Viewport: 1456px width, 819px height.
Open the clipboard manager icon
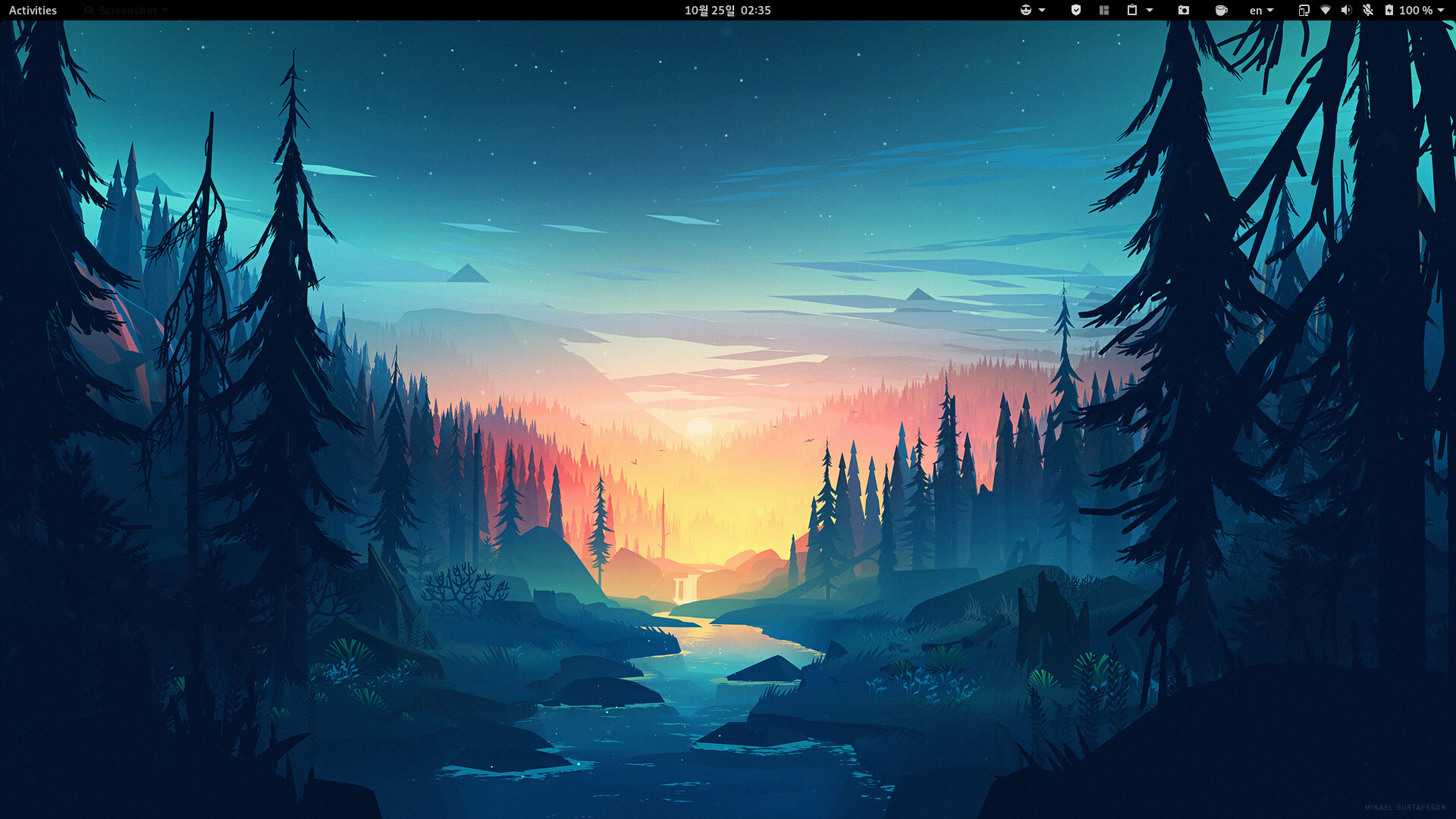click(1132, 10)
